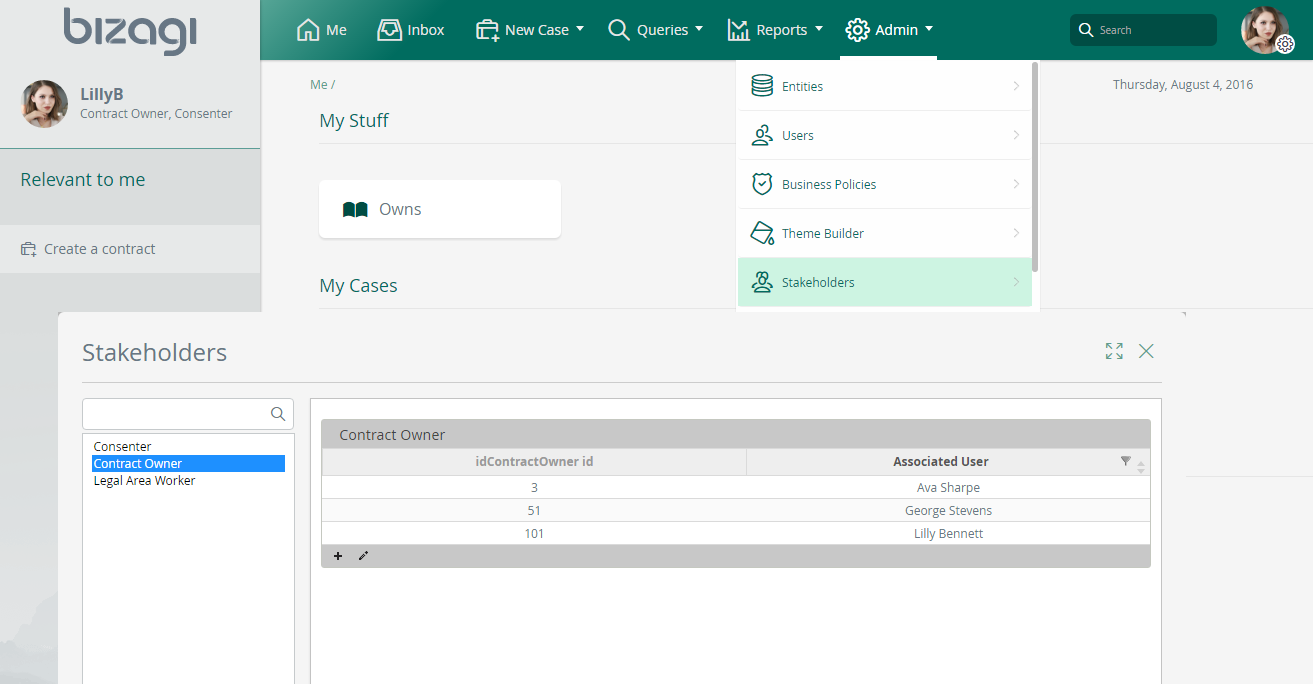
Task: Select Theme Builder in Admin menu
Action: click(x=885, y=233)
